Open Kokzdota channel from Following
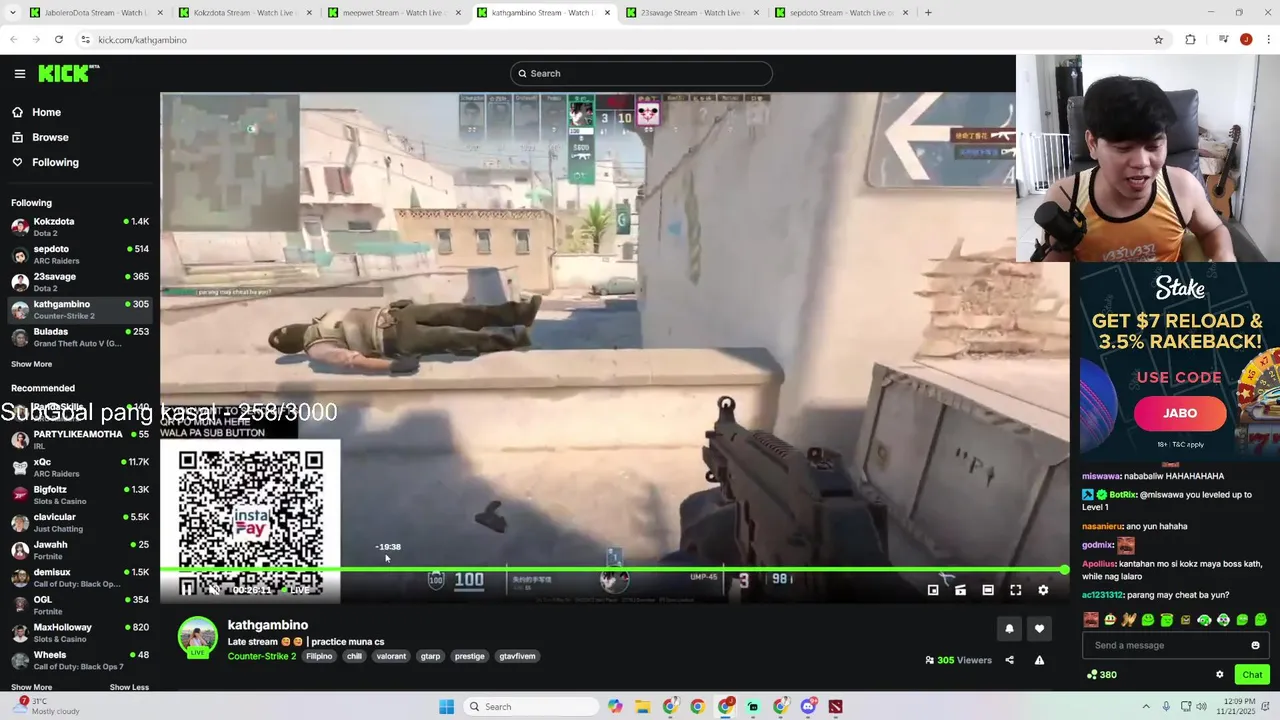Viewport: 1280px width, 720px height. coord(80,227)
